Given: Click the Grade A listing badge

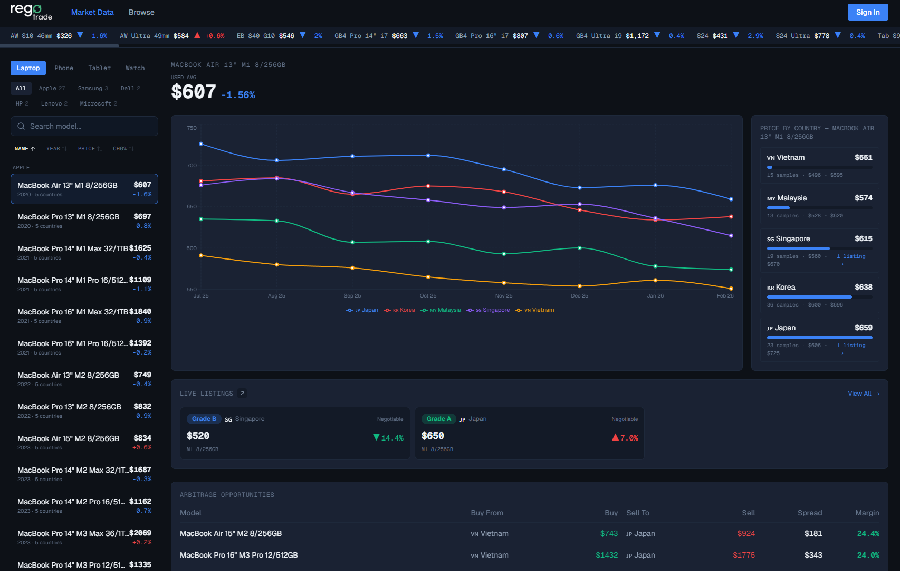Looking at the screenshot, I should [438, 419].
